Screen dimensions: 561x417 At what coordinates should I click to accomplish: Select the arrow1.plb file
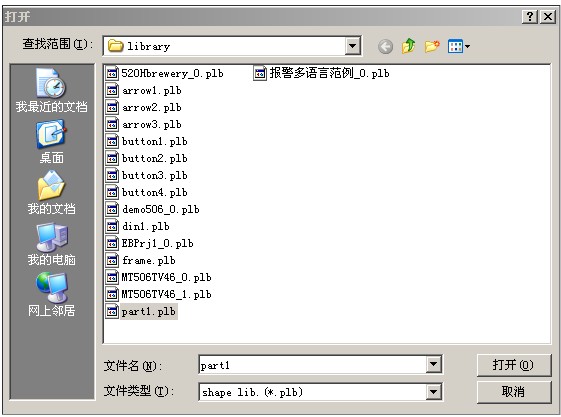(144, 90)
